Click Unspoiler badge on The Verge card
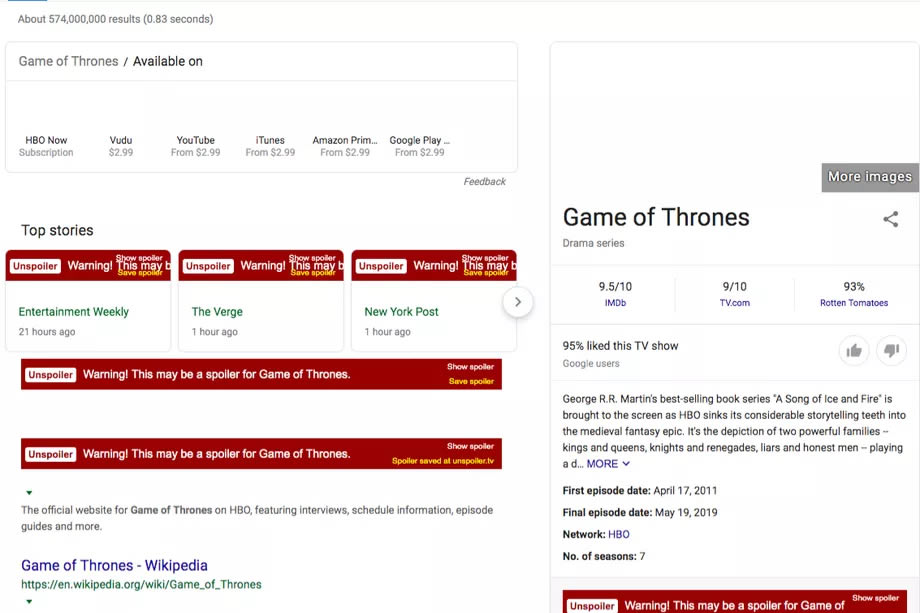This screenshot has width=920, height=613. click(x=208, y=266)
